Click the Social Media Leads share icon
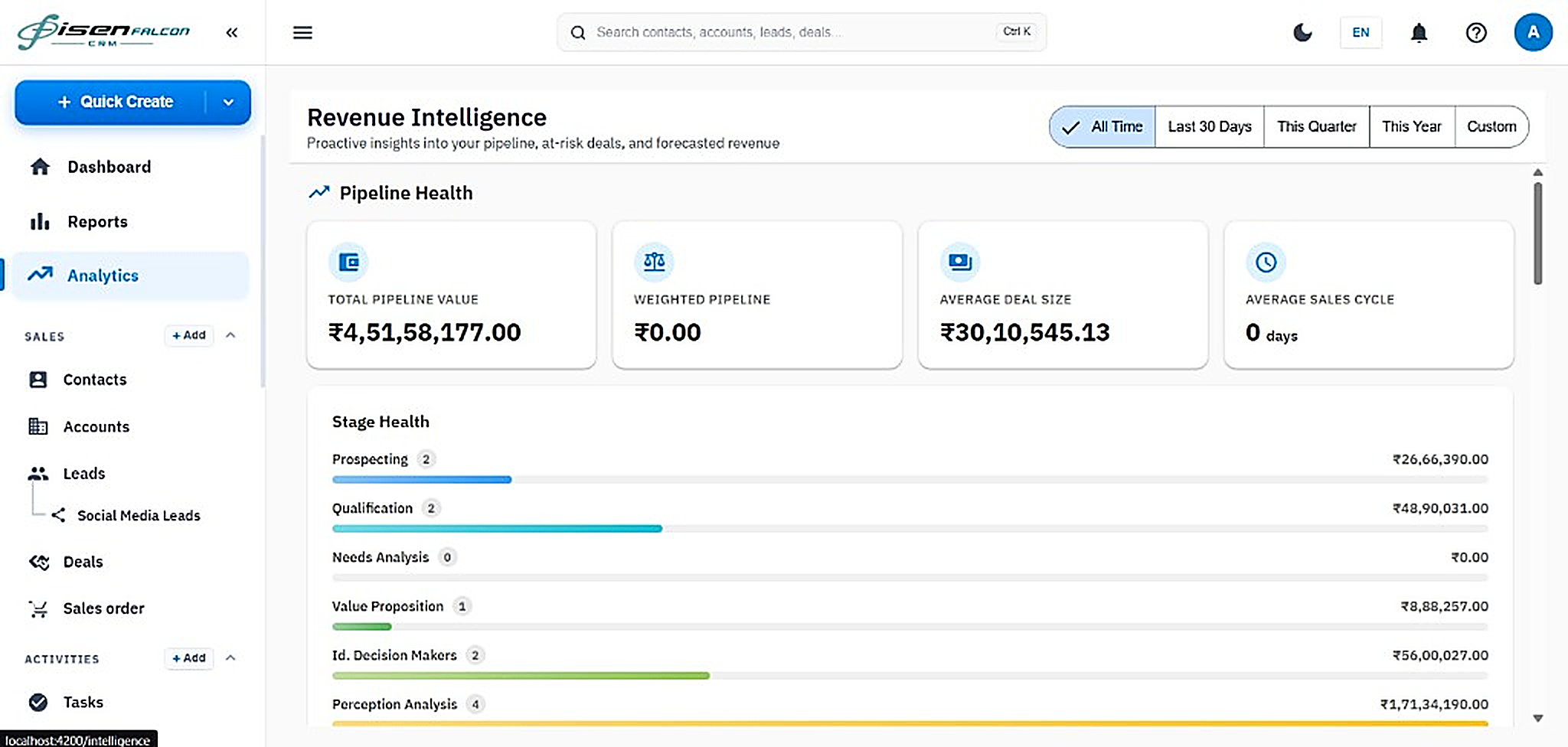 coord(58,515)
